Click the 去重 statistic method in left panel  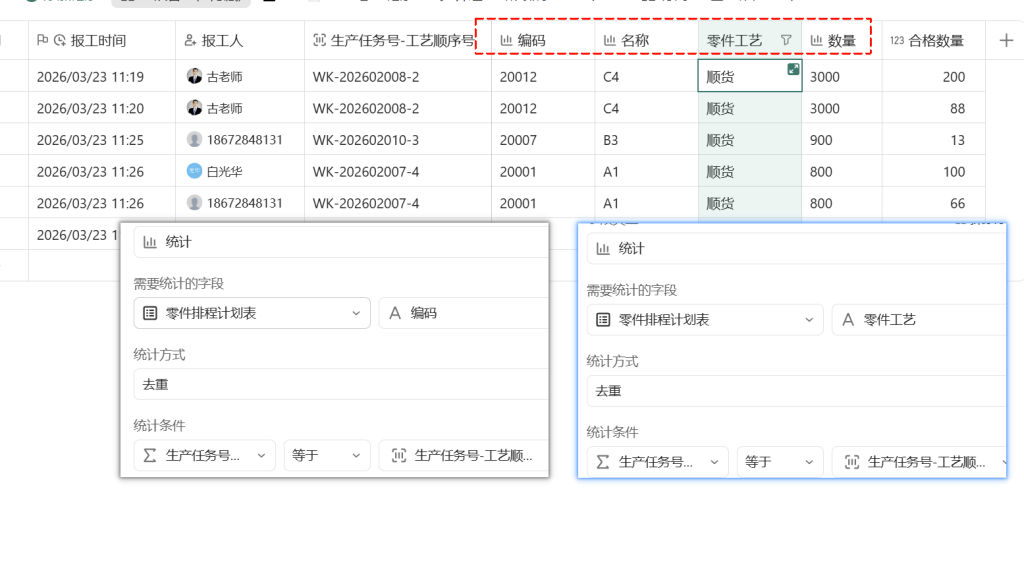point(341,385)
